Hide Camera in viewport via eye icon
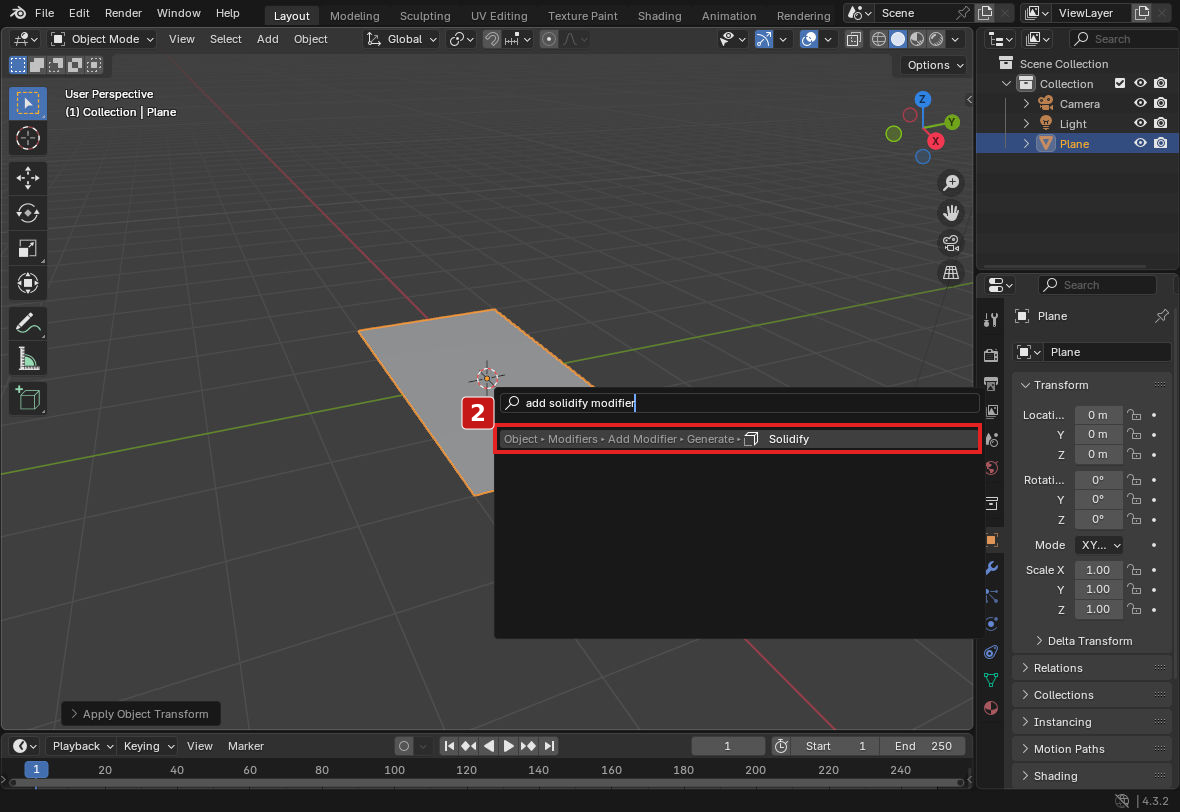This screenshot has width=1180, height=812. pyautogui.click(x=1141, y=103)
